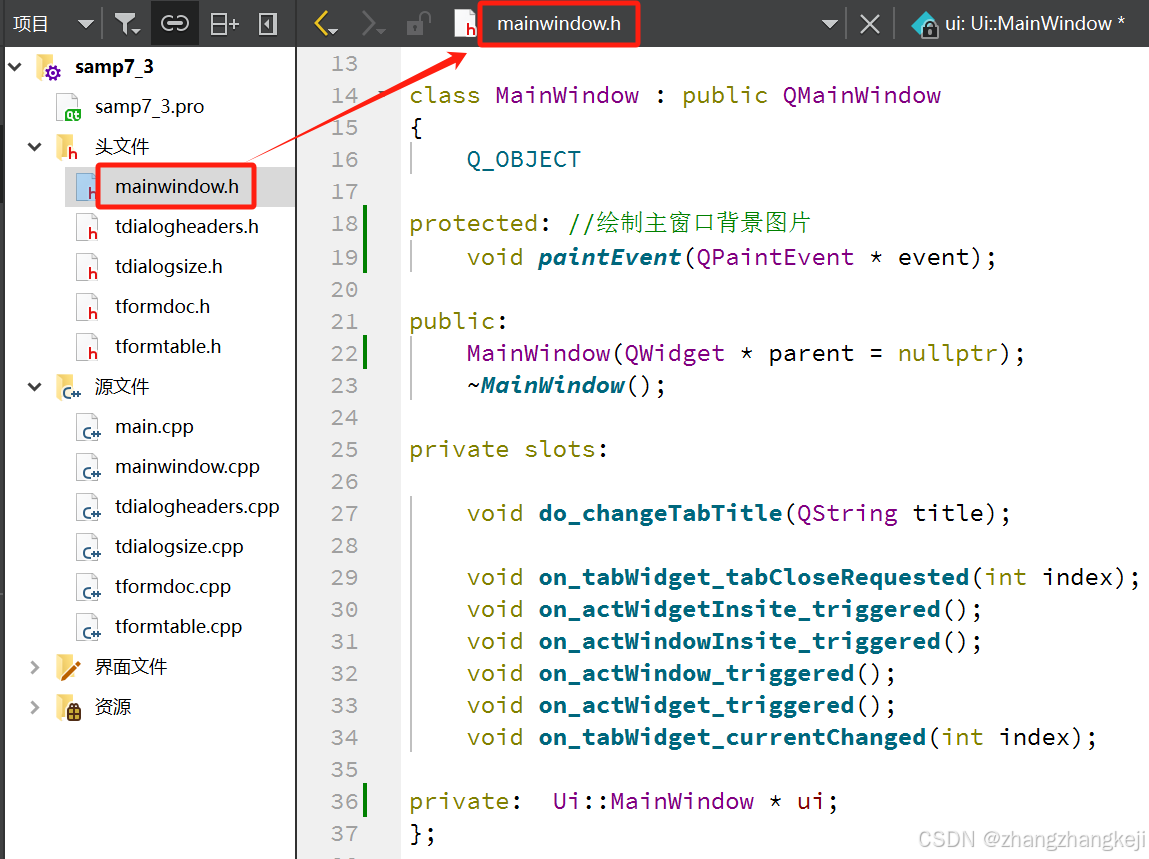The width and height of the screenshot is (1149, 859).
Task: Click the on_actWindowInsite_triggered slot name
Action: [x=739, y=641]
